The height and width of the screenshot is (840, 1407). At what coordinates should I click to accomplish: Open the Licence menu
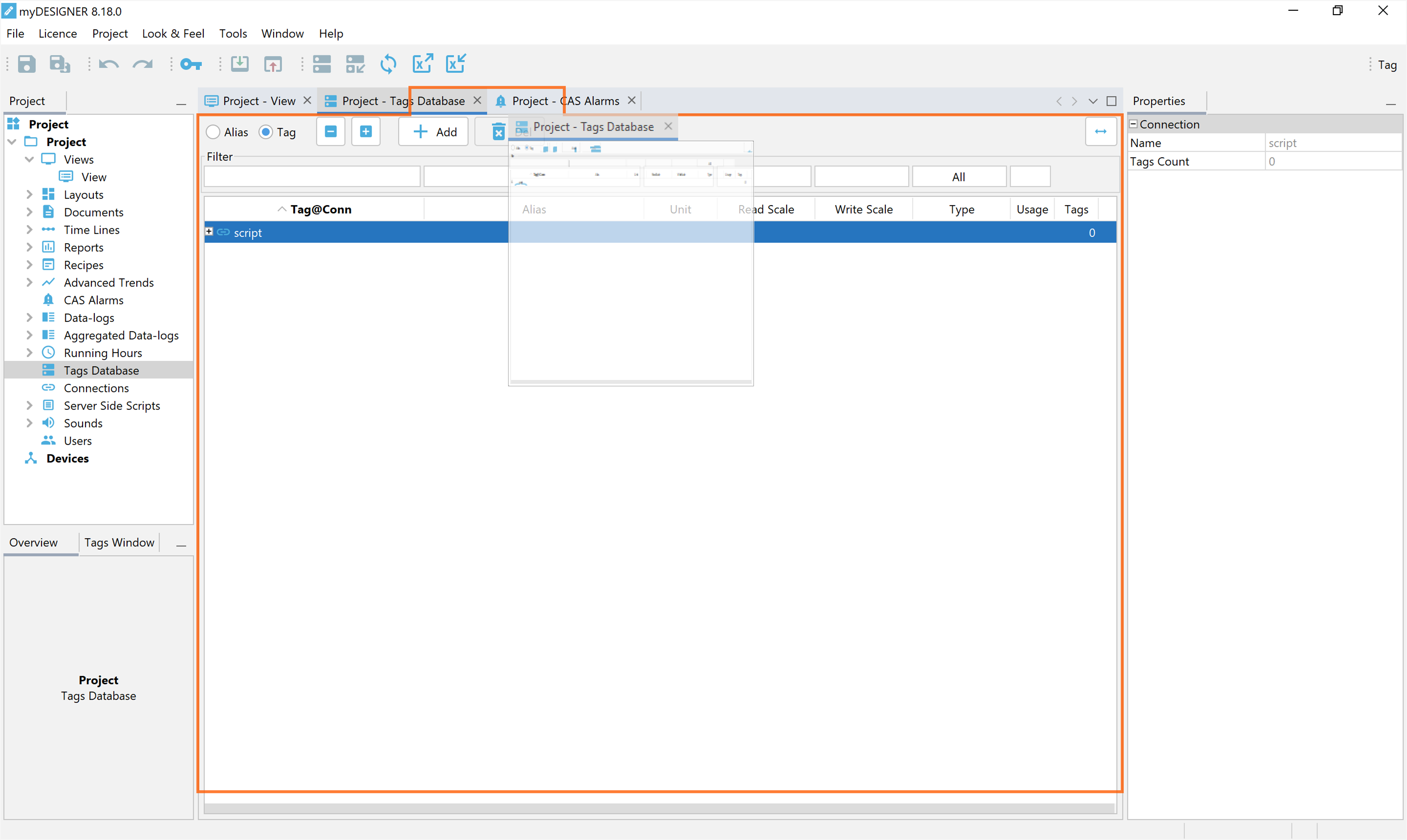point(57,33)
